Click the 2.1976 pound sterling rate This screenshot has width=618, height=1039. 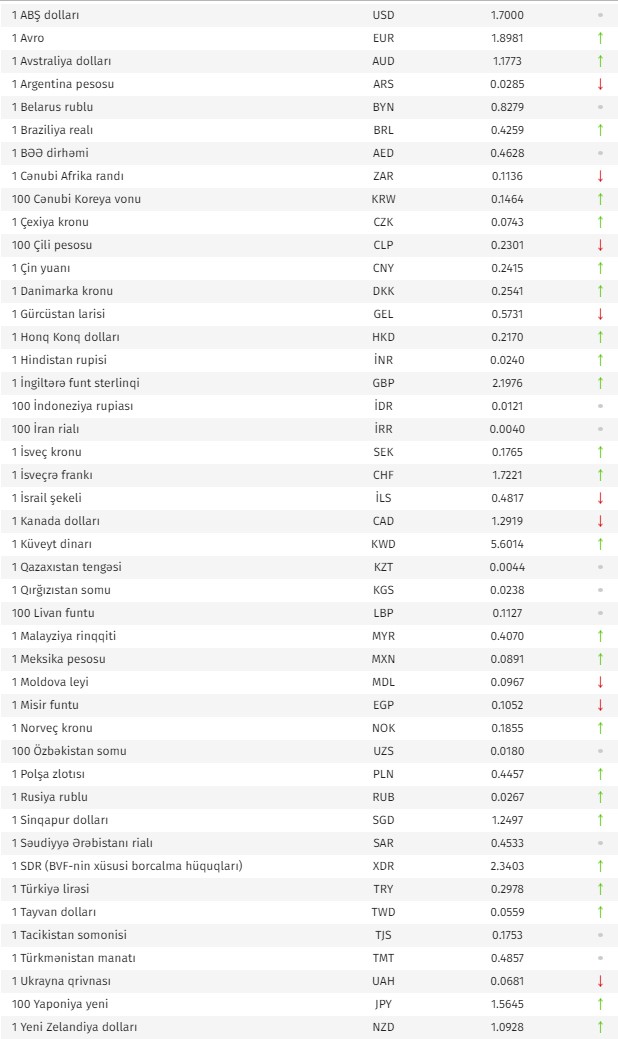click(507, 383)
